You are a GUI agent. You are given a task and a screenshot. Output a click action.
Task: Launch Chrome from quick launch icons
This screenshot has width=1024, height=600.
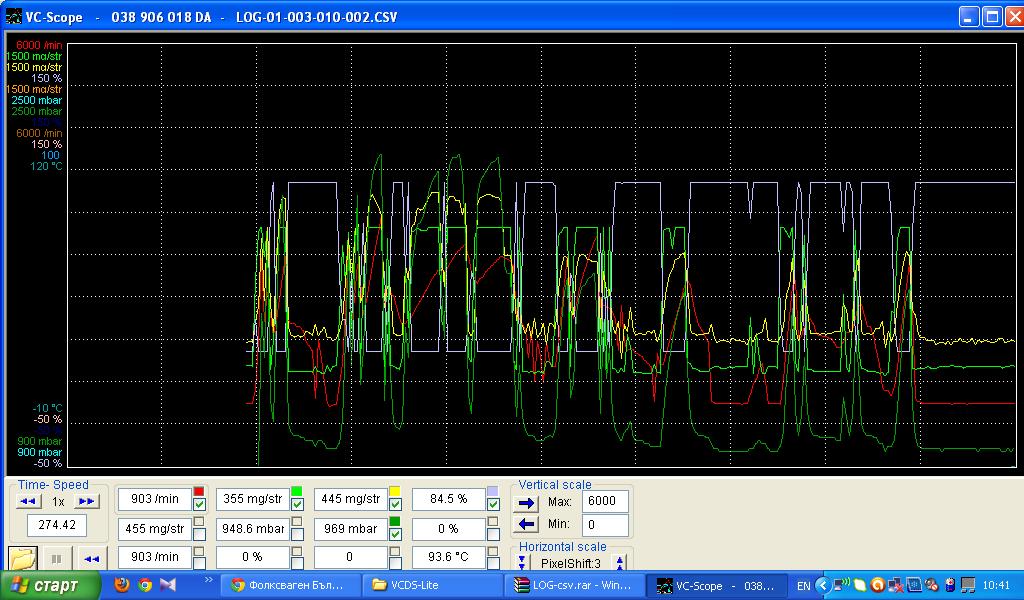click(x=145, y=585)
